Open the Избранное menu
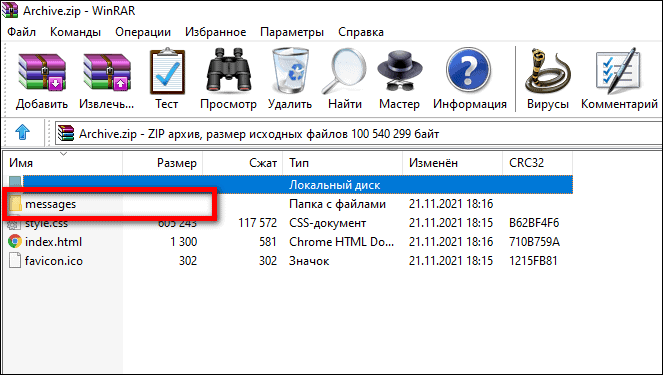This screenshot has width=663, height=375. (x=216, y=32)
